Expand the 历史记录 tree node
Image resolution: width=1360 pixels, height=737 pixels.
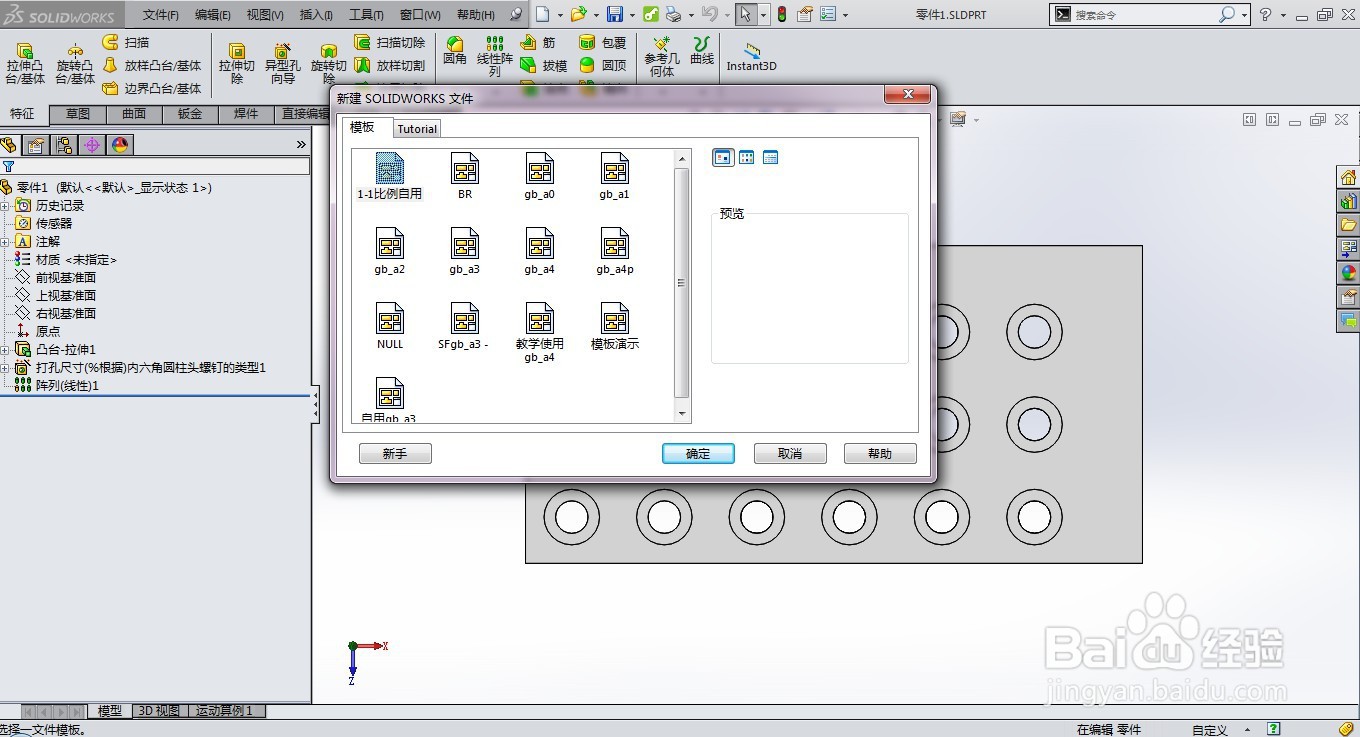pyautogui.click(x=5, y=206)
